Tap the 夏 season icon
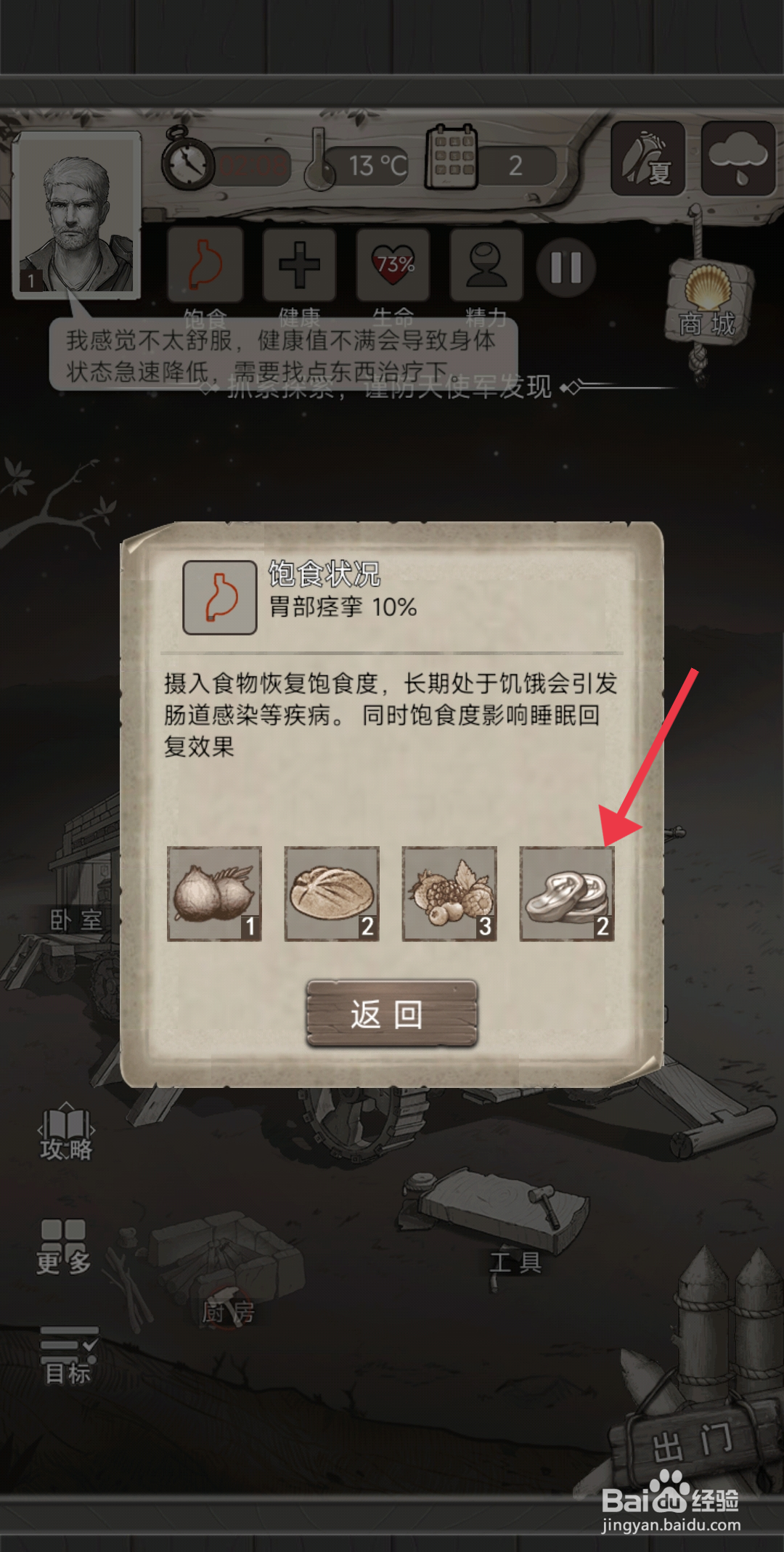 pos(648,159)
